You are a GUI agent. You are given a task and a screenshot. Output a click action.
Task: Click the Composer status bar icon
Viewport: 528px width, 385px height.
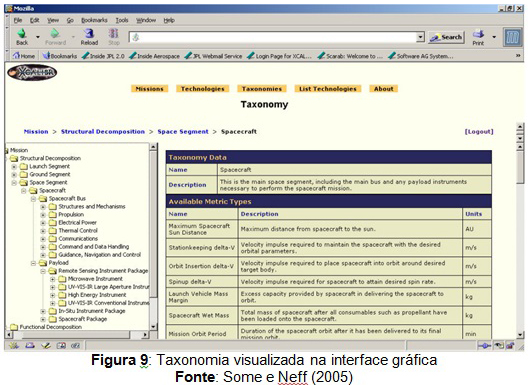[x=45, y=345]
